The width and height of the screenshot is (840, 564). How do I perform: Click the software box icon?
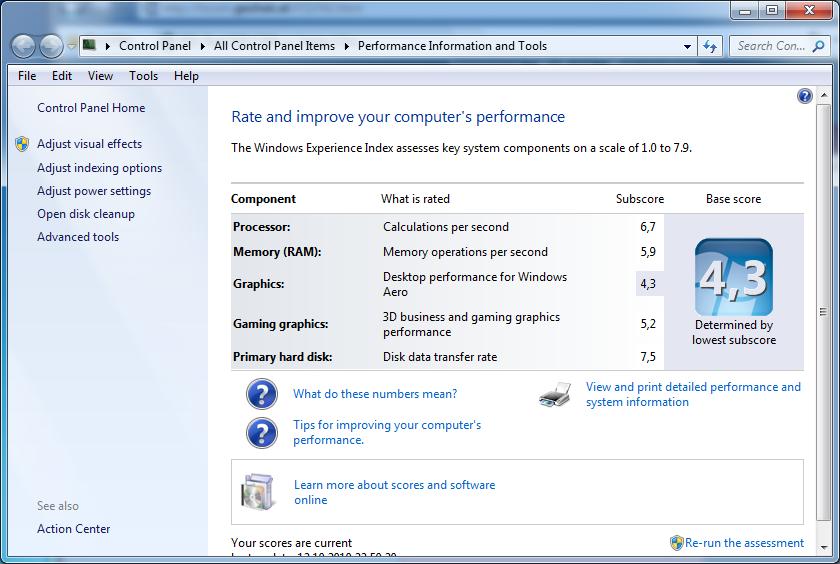[258, 492]
